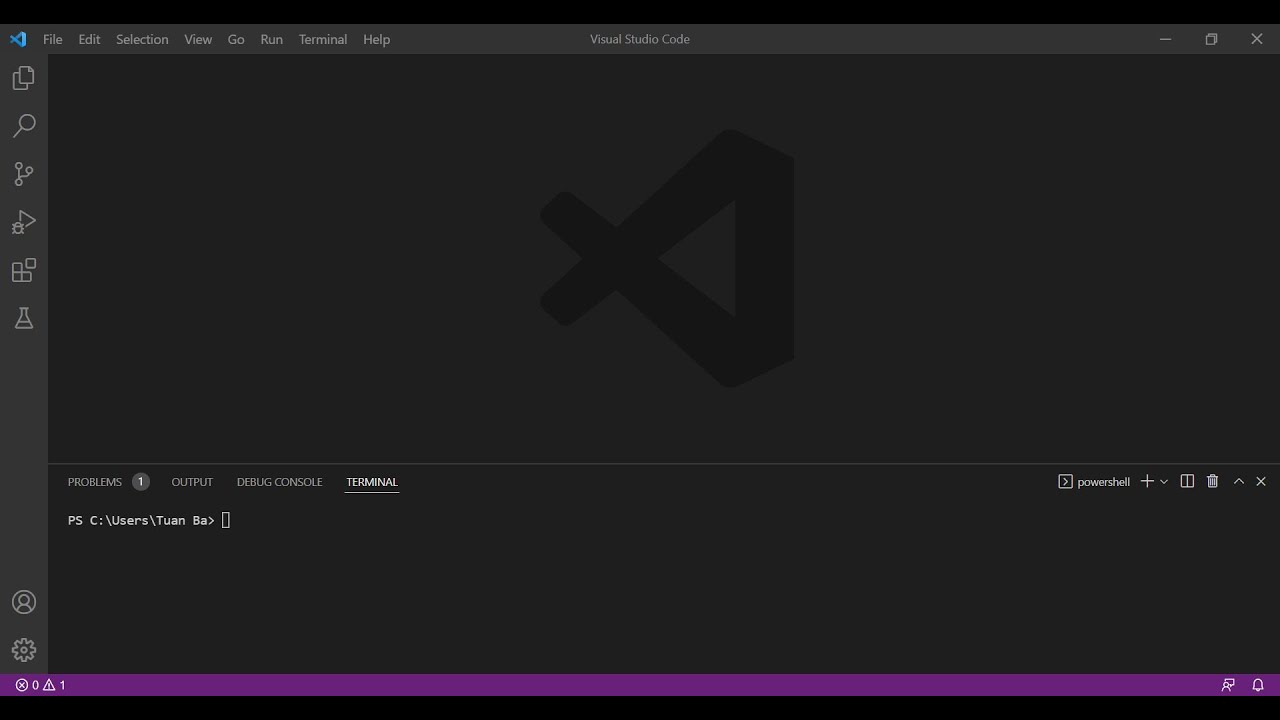Image resolution: width=1280 pixels, height=720 pixels.
Task: Open the View menu
Action: 198,39
